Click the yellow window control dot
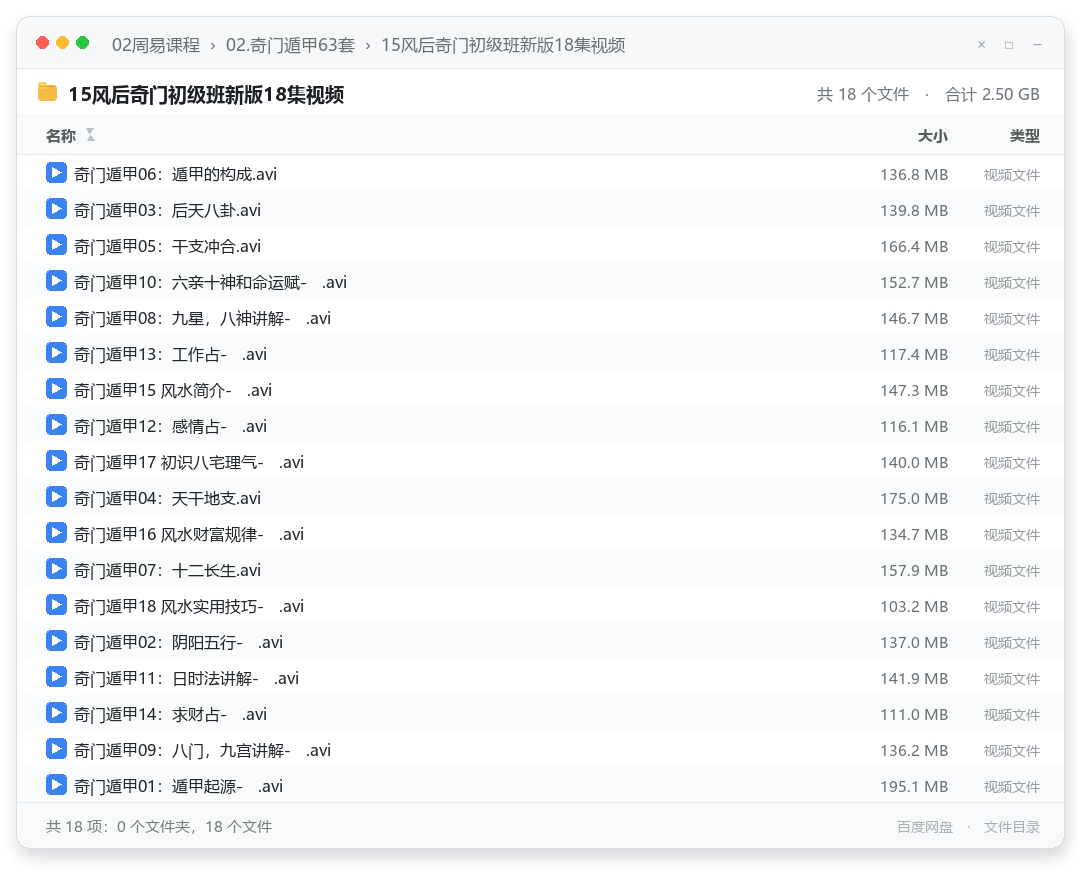Screen dimensions: 1080x872 tap(63, 43)
